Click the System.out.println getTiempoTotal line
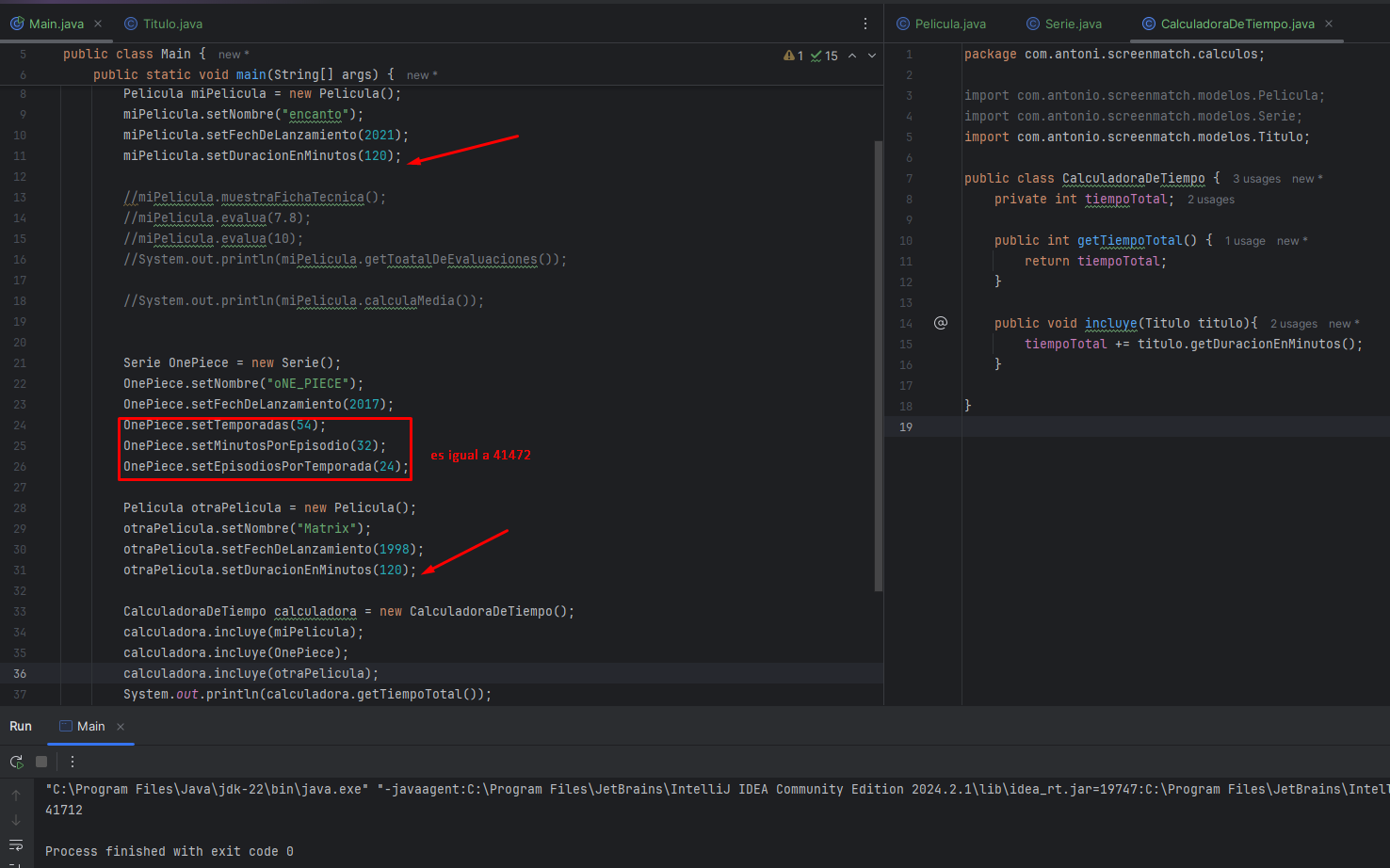This screenshot has height=868, width=1390. coord(307,694)
